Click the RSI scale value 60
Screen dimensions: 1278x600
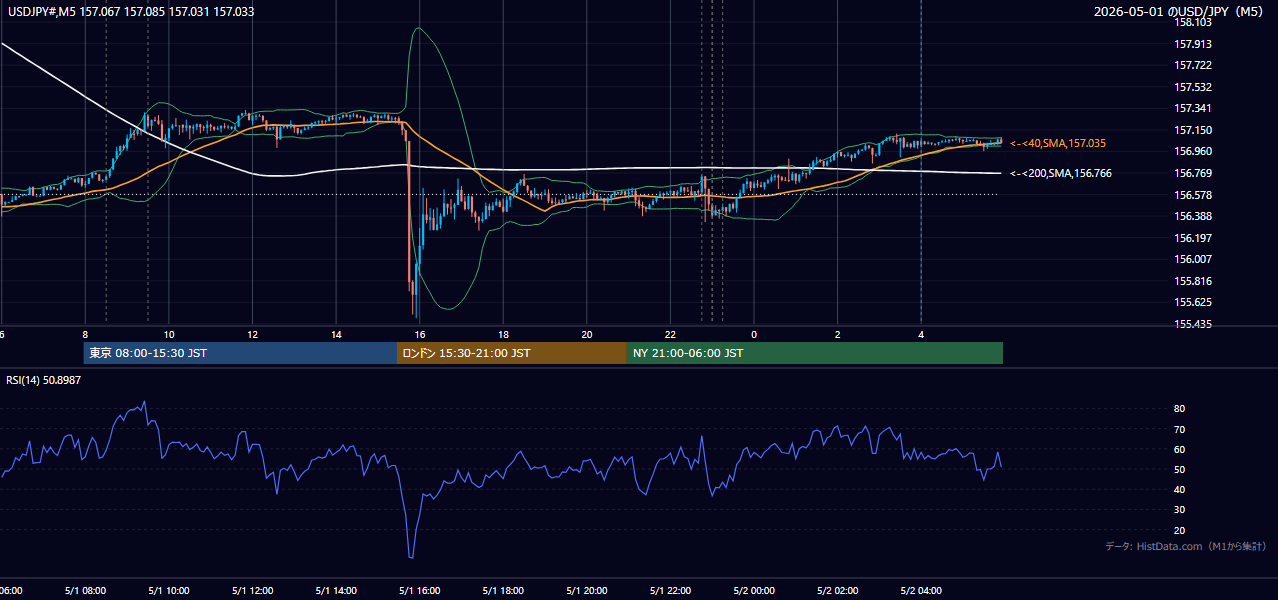[x=1179, y=449]
